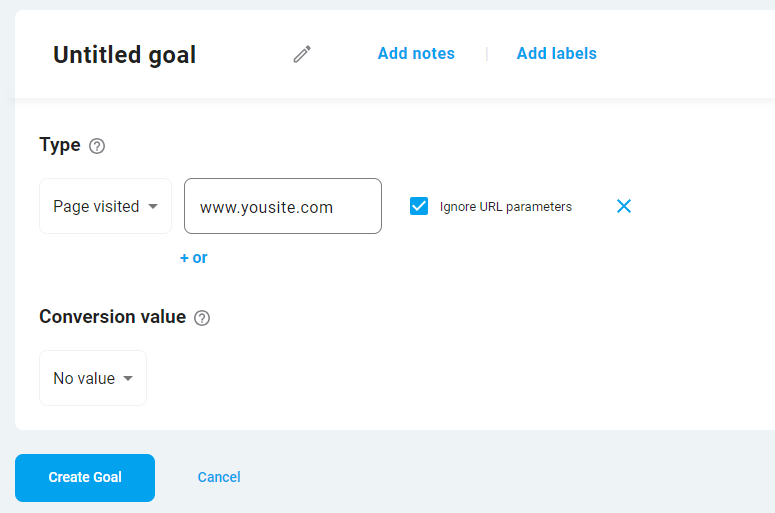Viewport: 775px width, 513px height.
Task: Focus the www.yousite.com URL input field
Action: coord(283,206)
